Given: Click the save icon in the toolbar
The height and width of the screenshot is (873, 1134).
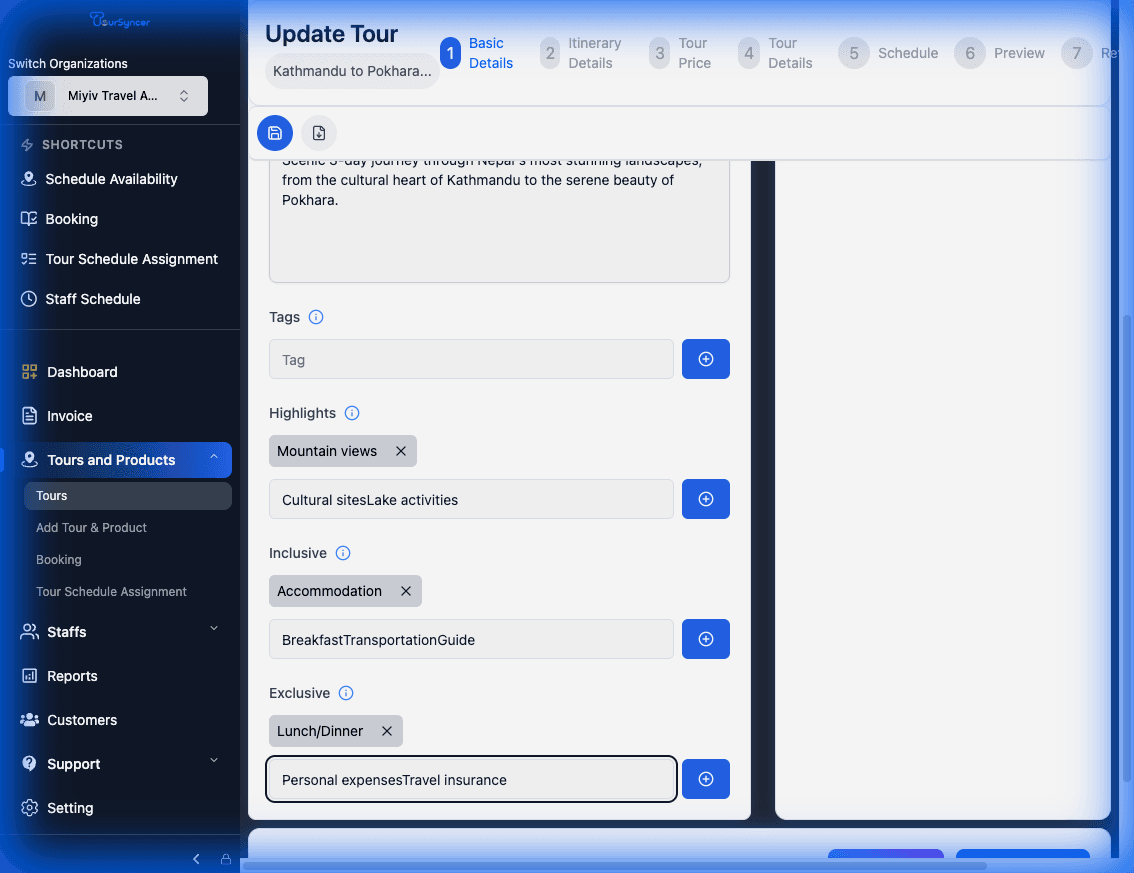Looking at the screenshot, I should click(275, 133).
